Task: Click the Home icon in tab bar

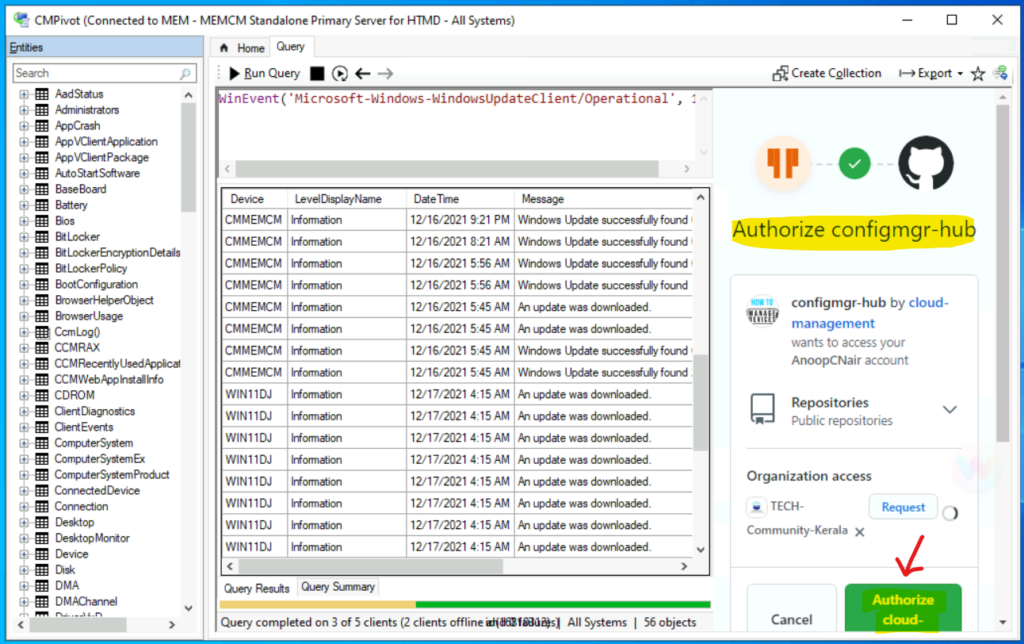Action: tap(224, 48)
